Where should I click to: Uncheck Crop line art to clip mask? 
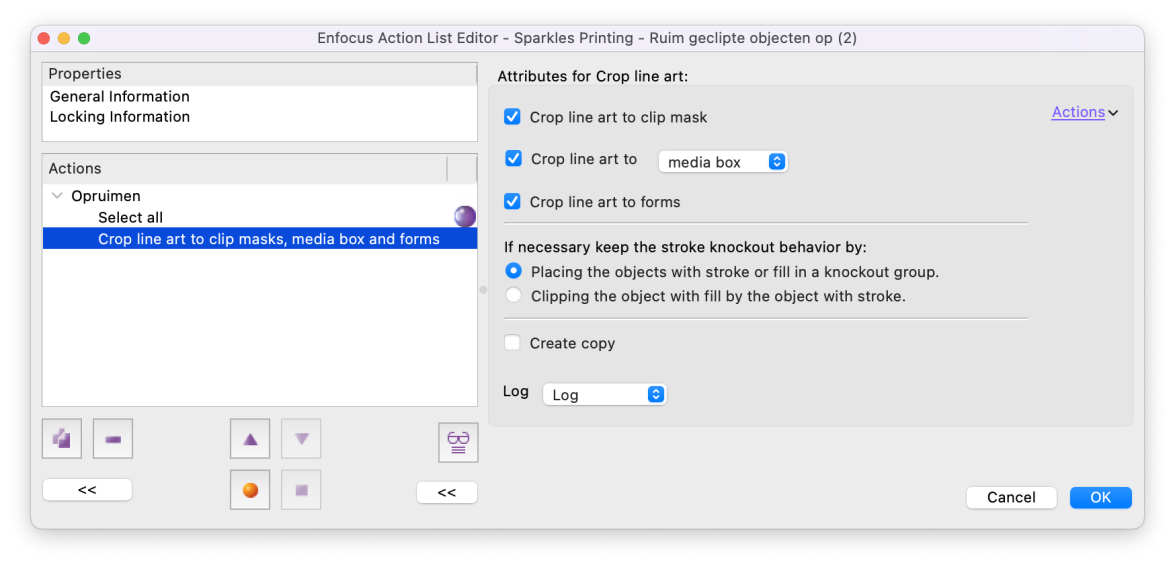click(x=513, y=117)
